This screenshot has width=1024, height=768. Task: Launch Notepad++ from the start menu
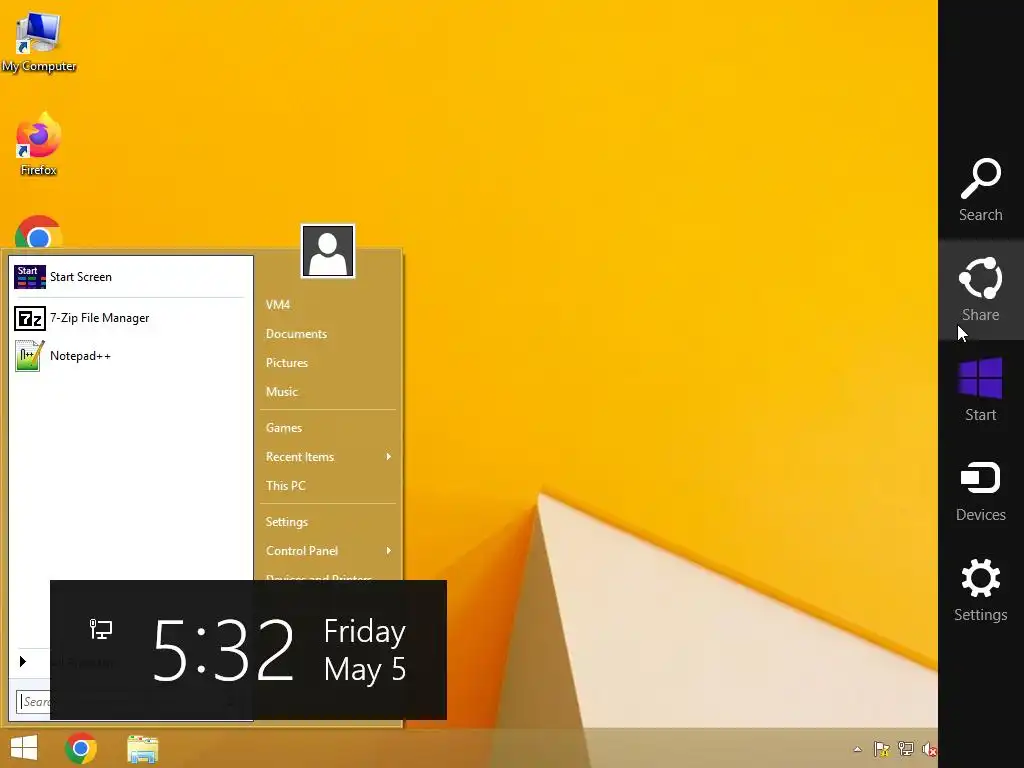(x=130, y=356)
